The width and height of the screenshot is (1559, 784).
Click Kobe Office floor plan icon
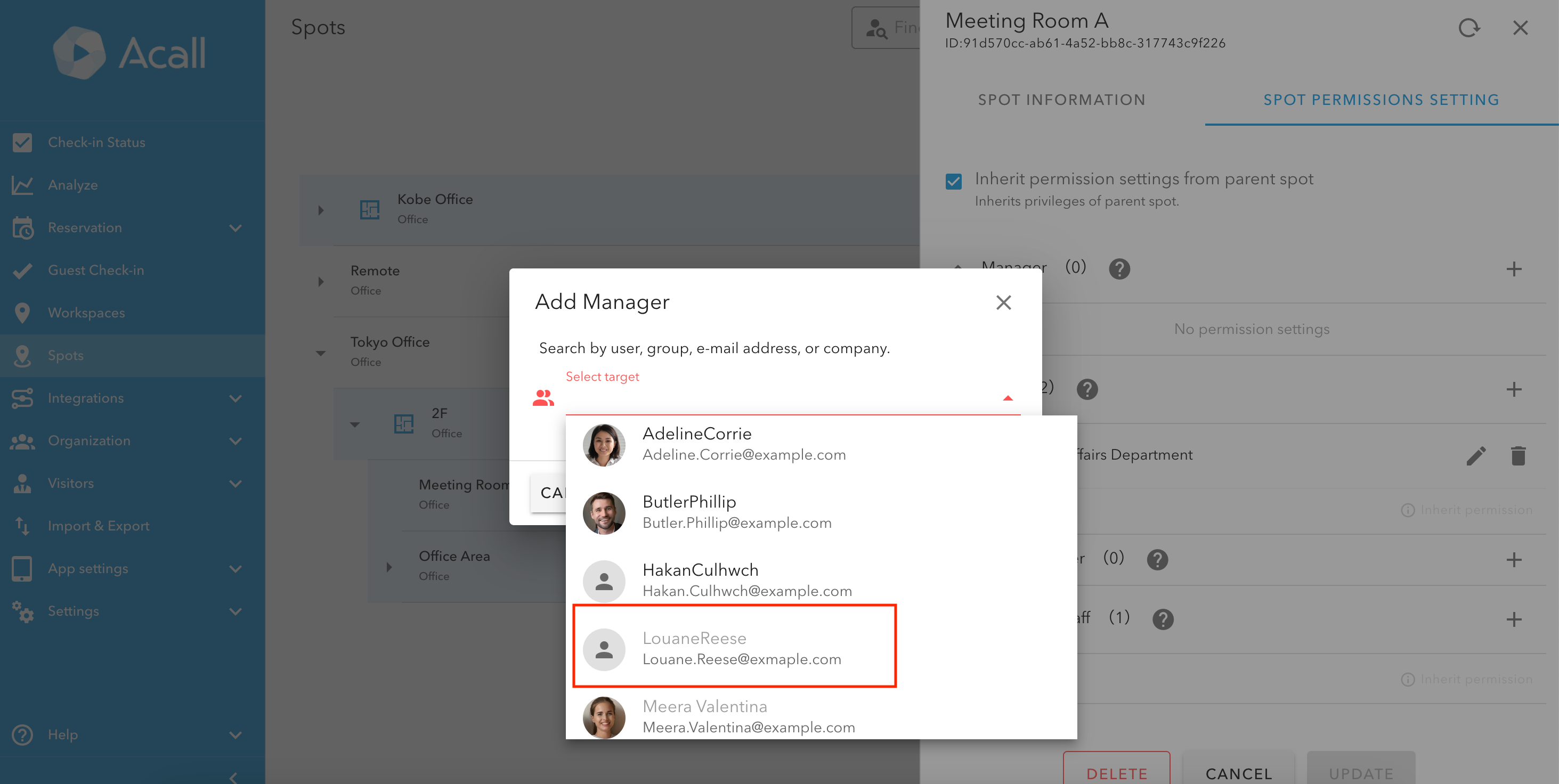[x=370, y=209]
